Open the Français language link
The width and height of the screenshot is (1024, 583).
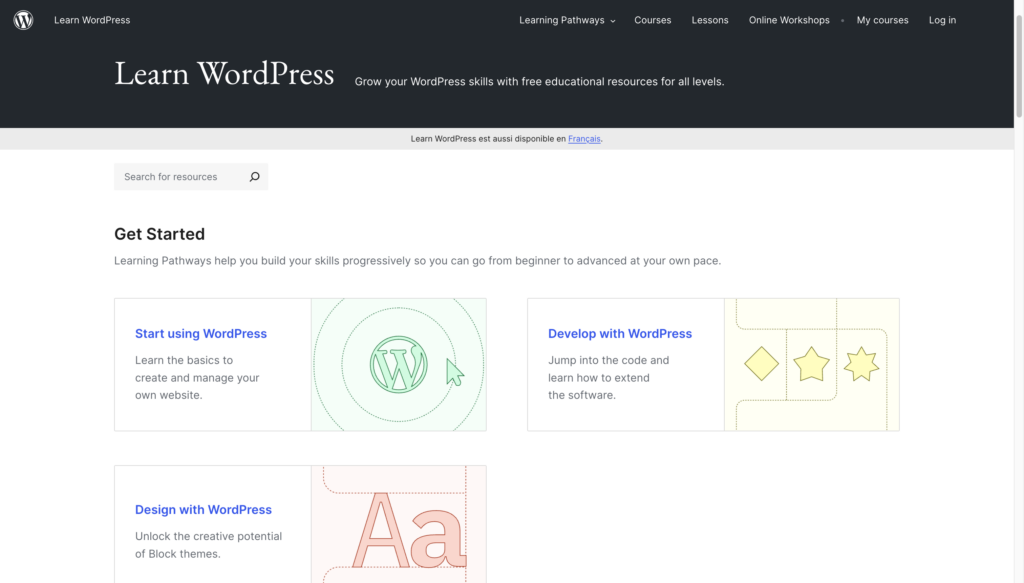[x=584, y=139]
